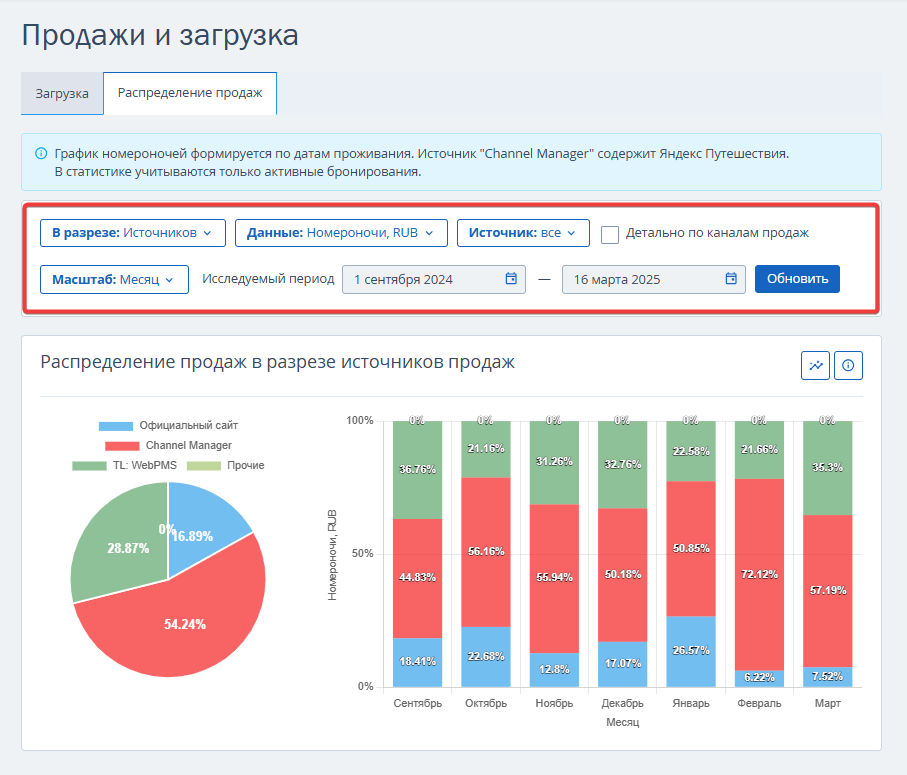Click the 72.12% red segment in Февраль bar
The width and height of the screenshot is (907, 775).
pos(759,574)
